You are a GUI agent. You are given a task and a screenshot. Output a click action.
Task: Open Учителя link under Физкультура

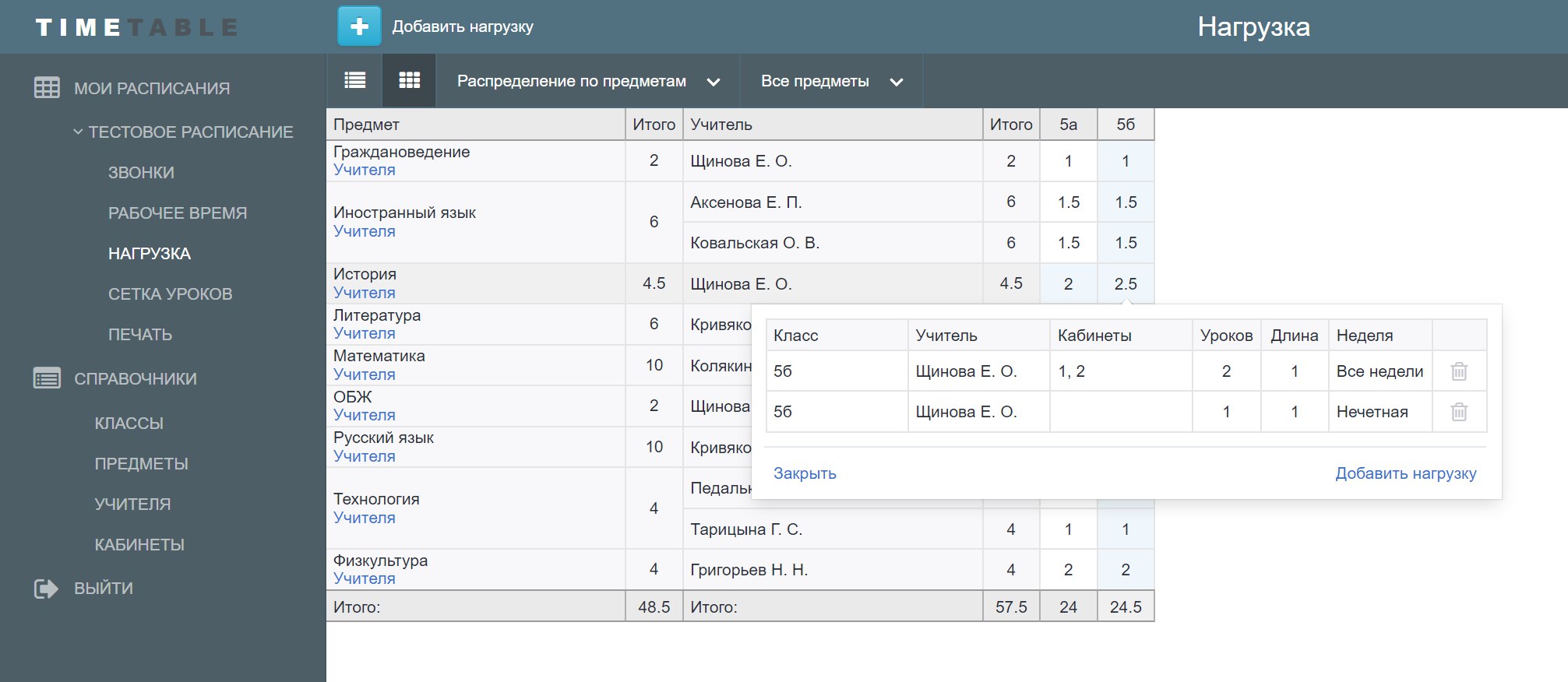pos(365,578)
